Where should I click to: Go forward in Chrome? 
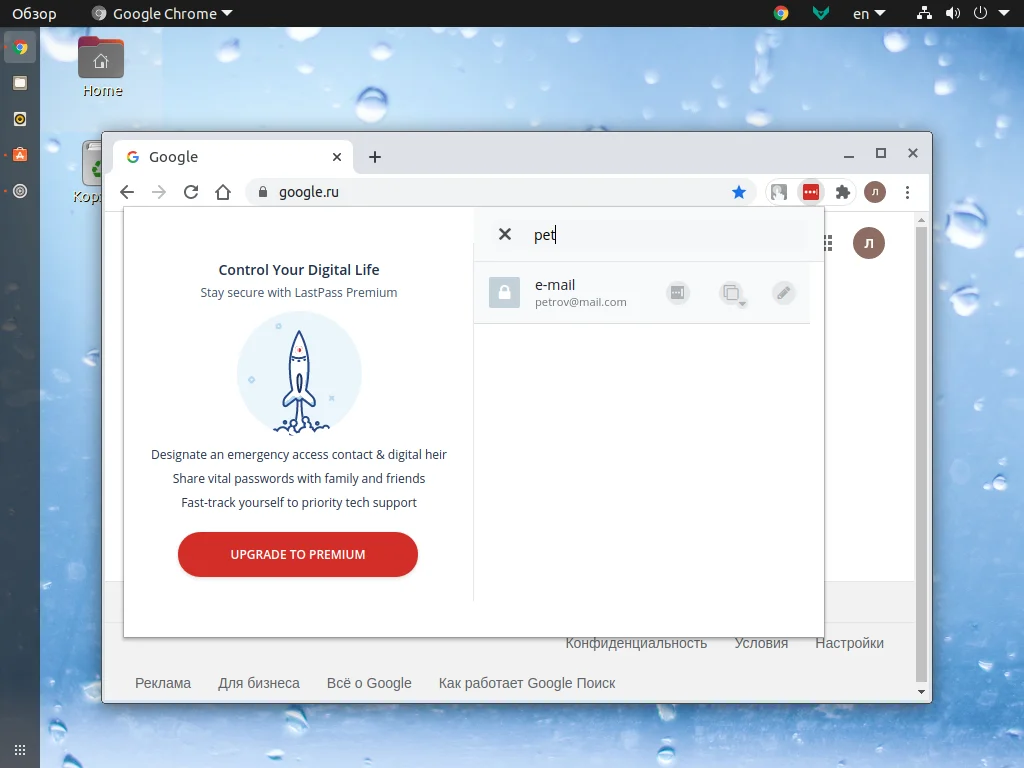(159, 192)
